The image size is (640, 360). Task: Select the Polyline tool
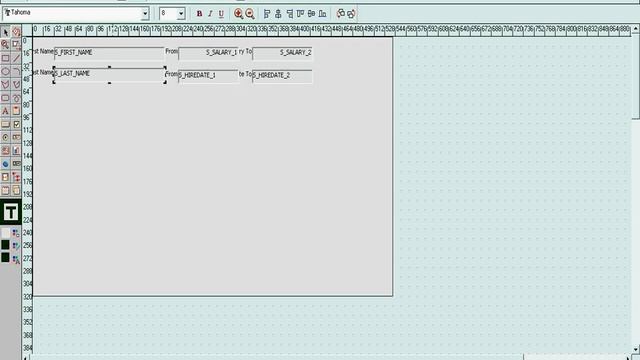click(16, 84)
